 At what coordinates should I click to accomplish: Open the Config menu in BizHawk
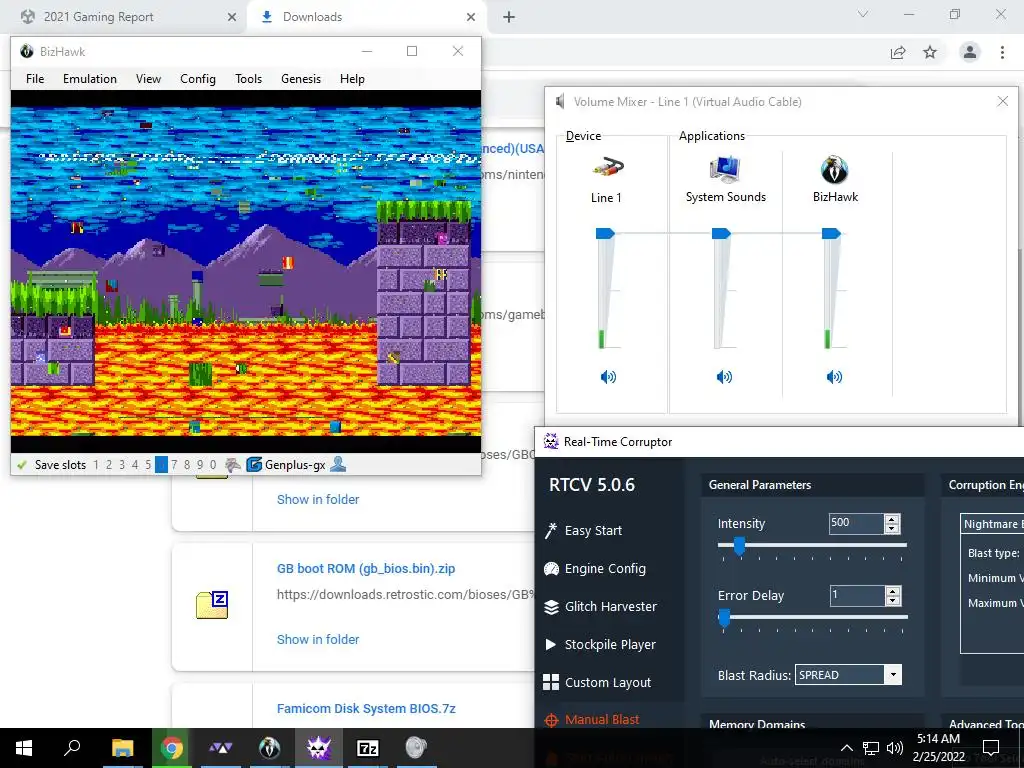coord(198,78)
